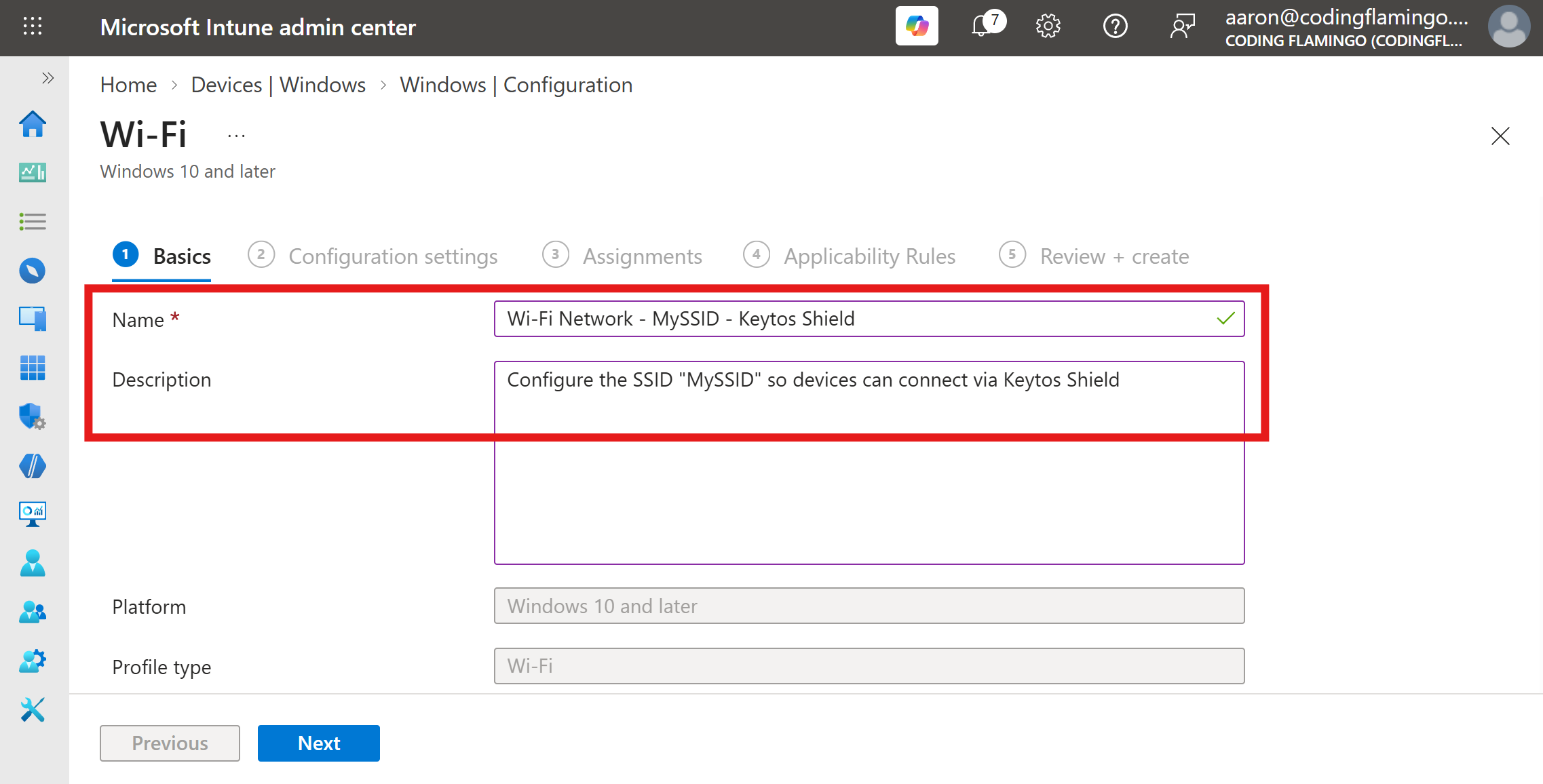
Task: Click the disabled Profile type field
Action: click(x=869, y=666)
